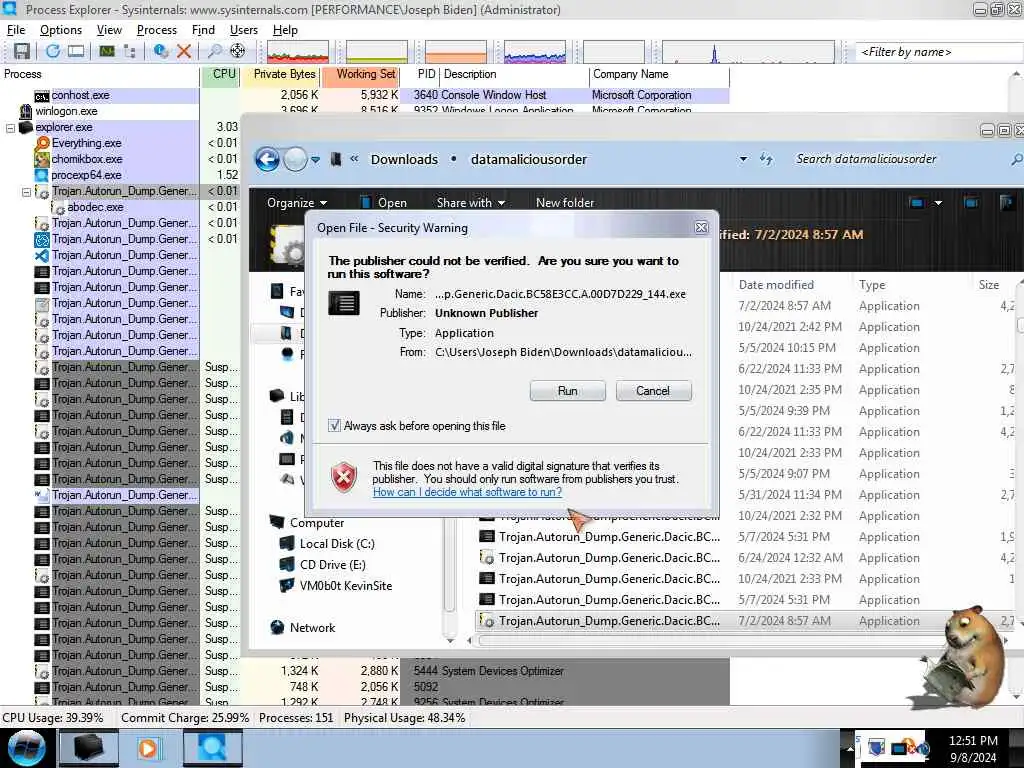The width and height of the screenshot is (1024, 768).
Task: Open 'How can I decide what software to run?' link
Action: (x=467, y=492)
